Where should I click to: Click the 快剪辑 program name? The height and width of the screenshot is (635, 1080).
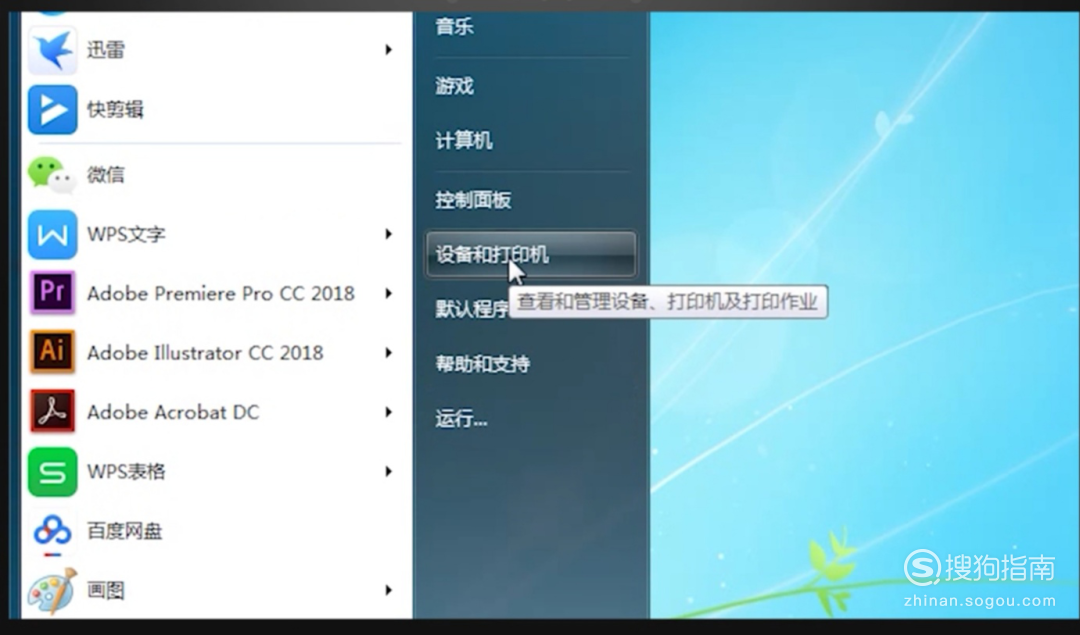click(115, 110)
